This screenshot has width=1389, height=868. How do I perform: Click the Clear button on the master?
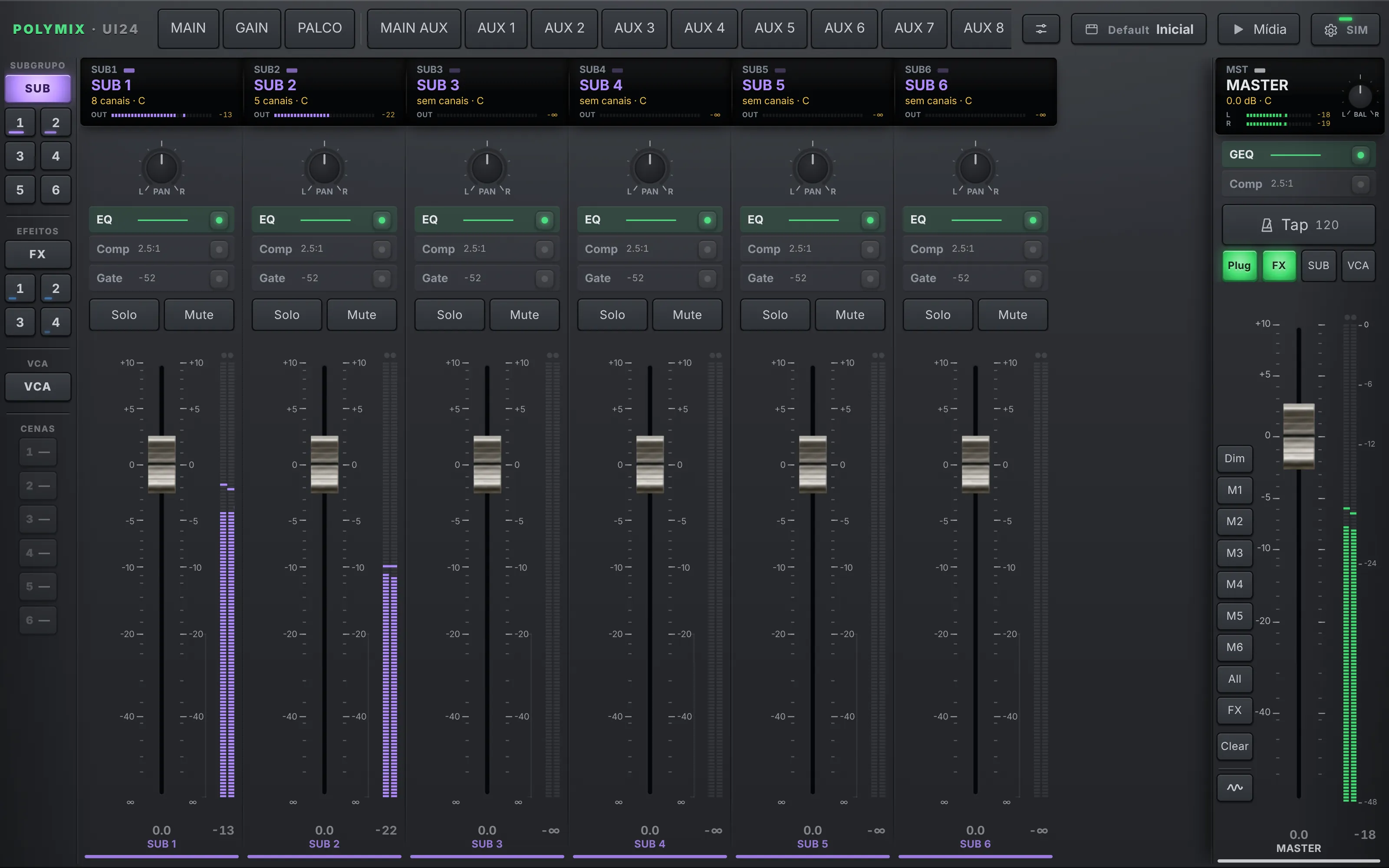(x=1234, y=746)
